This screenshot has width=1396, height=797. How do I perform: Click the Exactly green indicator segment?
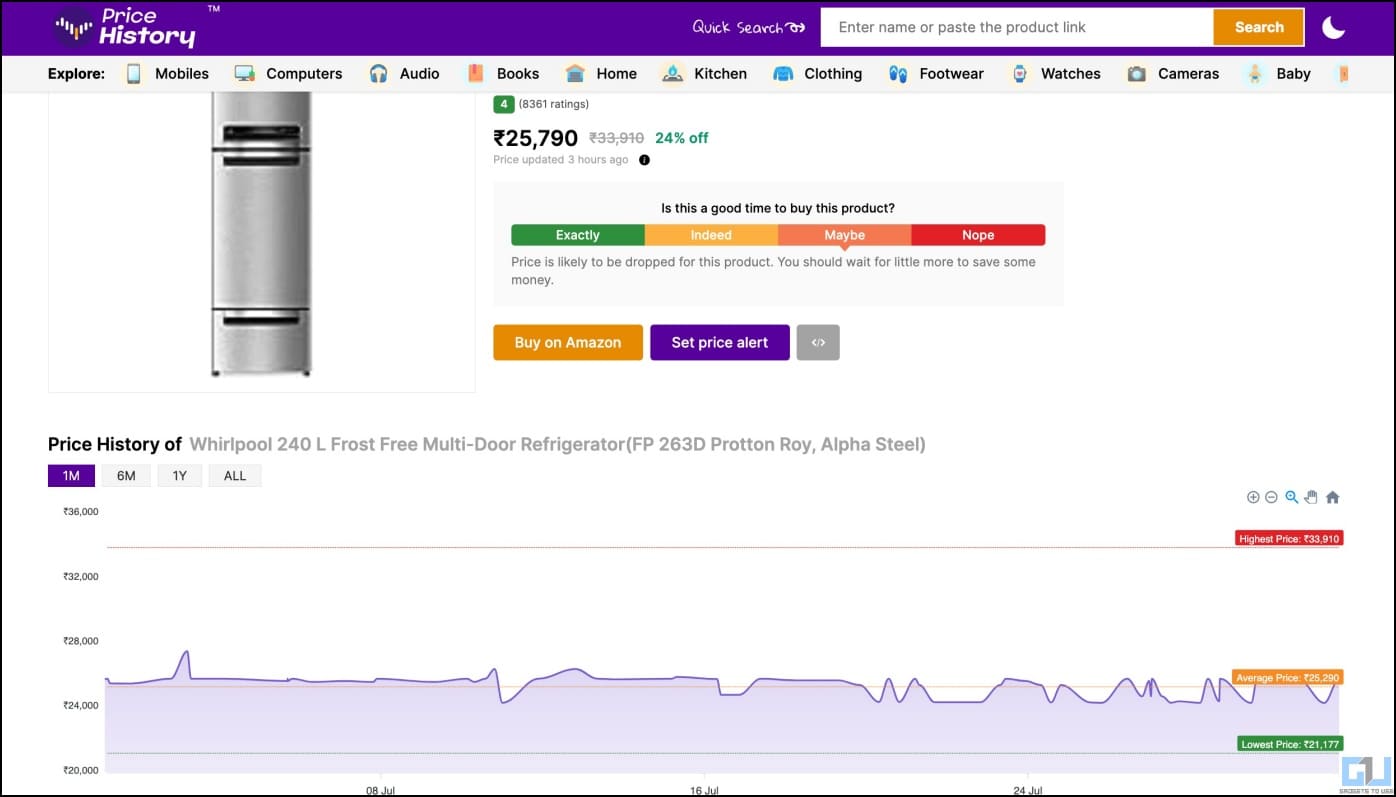tap(578, 235)
